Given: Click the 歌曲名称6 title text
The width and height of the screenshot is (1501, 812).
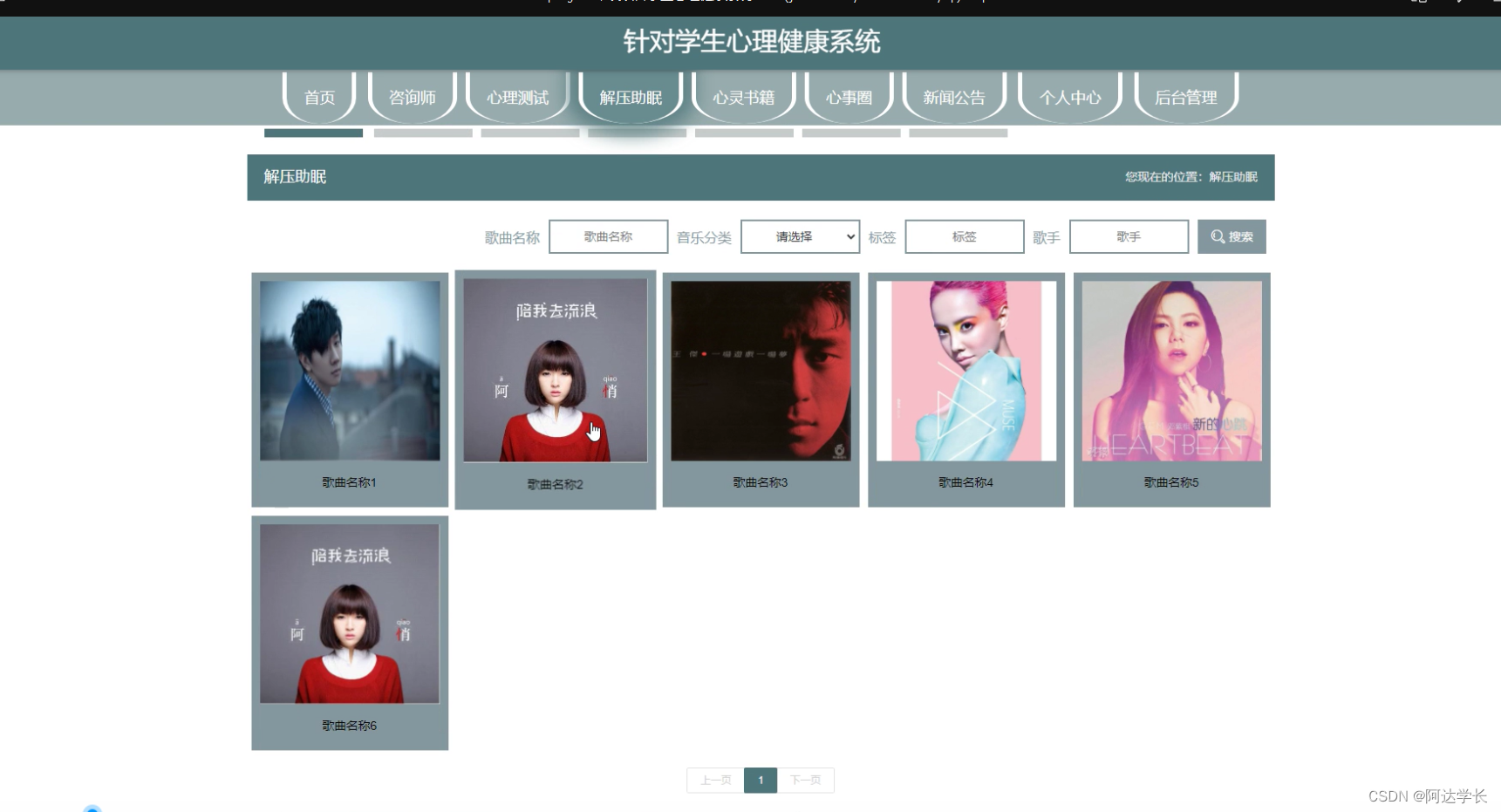Looking at the screenshot, I should pyautogui.click(x=349, y=726).
